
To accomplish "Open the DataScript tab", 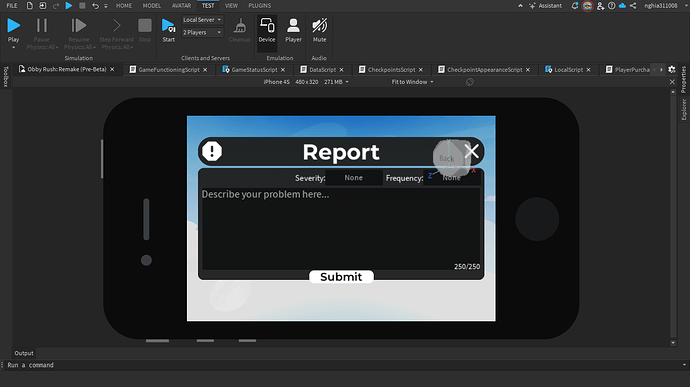I will [322, 70].
